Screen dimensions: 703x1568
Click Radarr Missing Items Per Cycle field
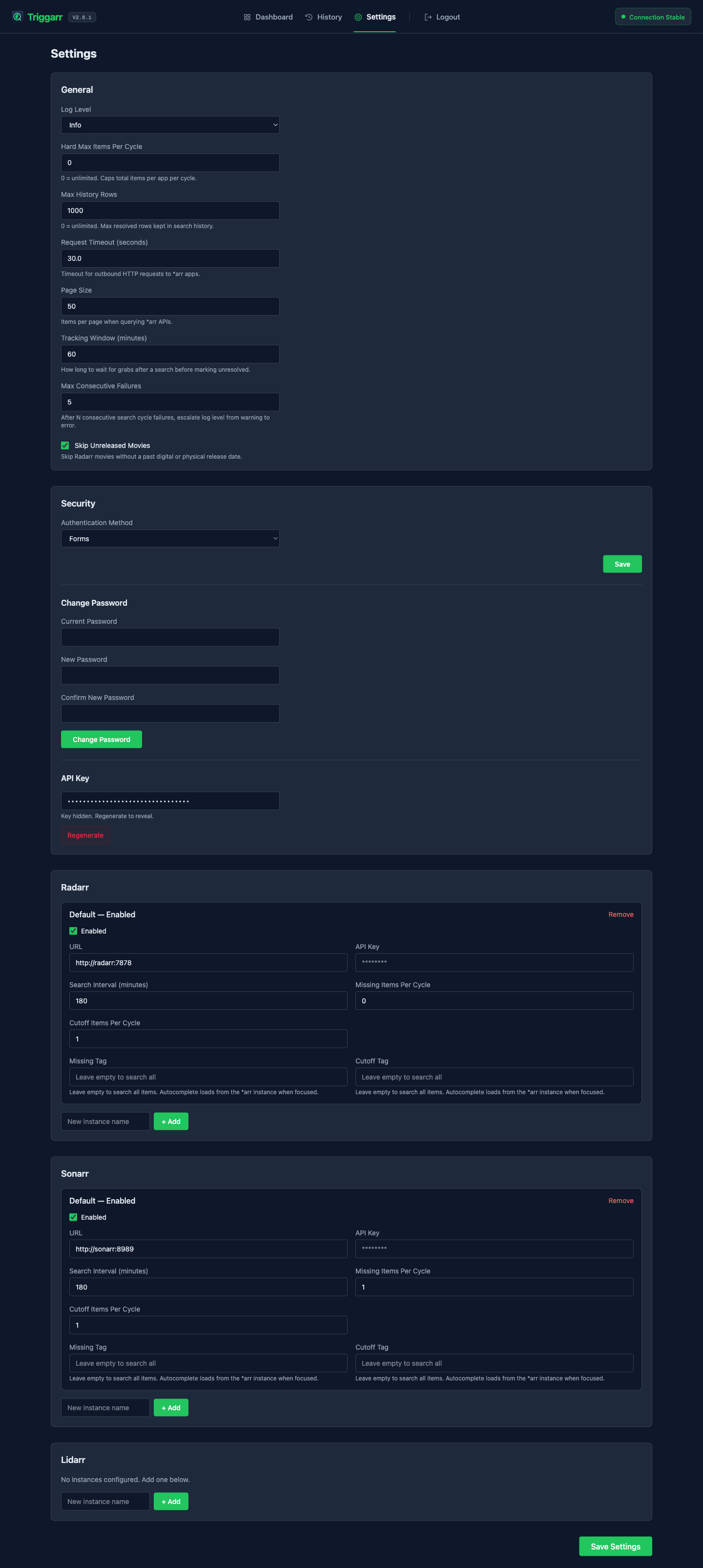coord(495,1001)
